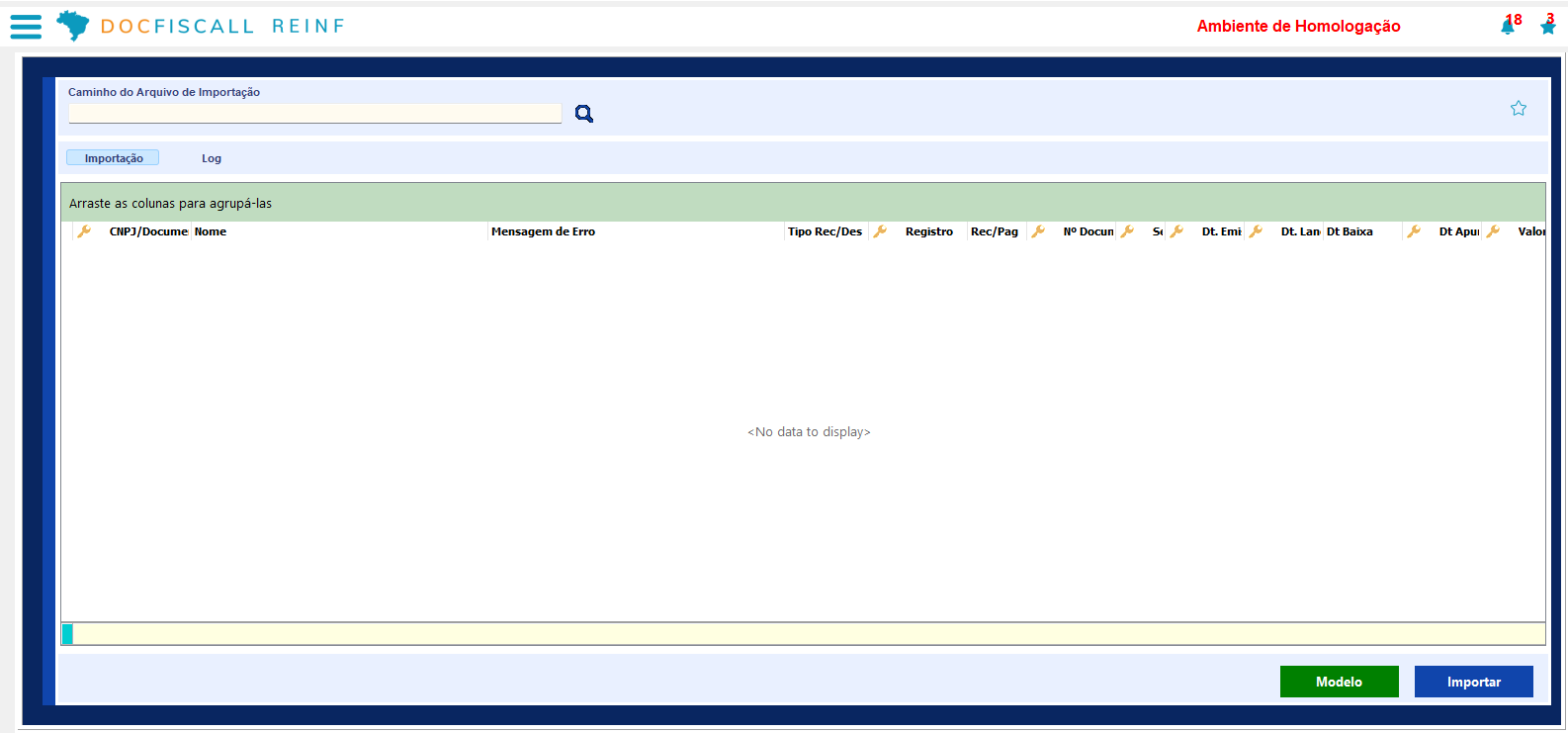Open the hamburger main menu
The width and height of the screenshot is (1568, 733).
(x=26, y=27)
